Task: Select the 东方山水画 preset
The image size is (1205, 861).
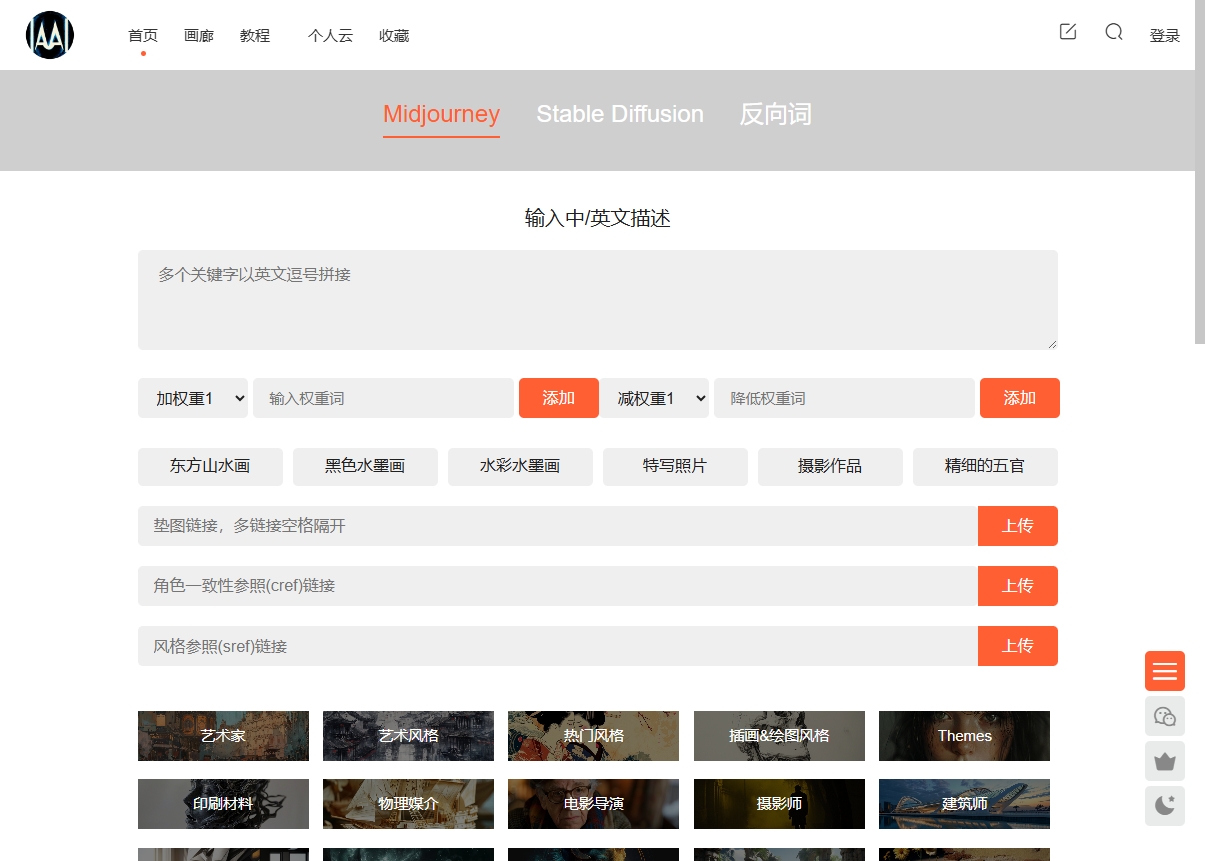Action: tap(210, 467)
